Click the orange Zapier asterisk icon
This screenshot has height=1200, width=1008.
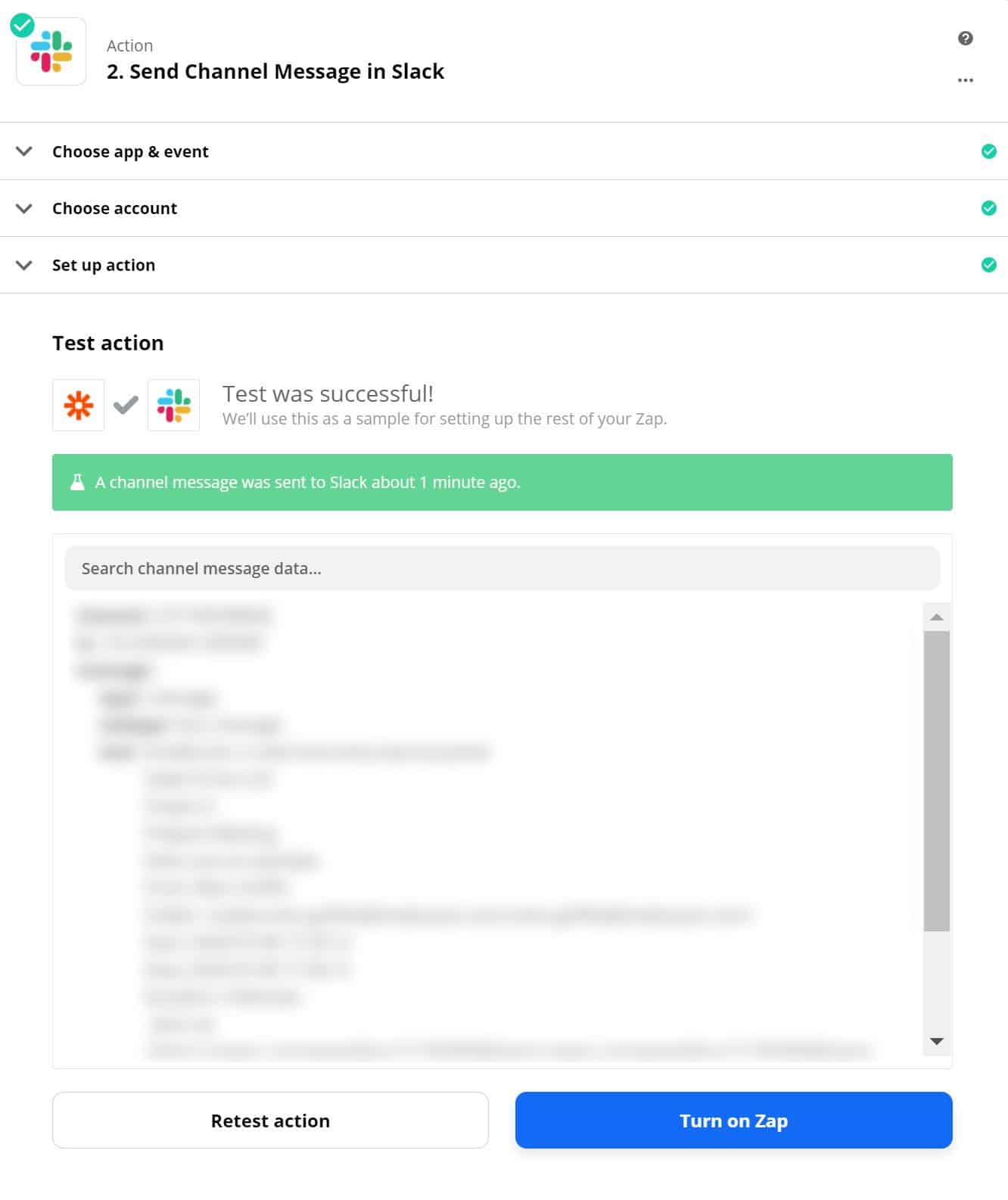(x=78, y=406)
